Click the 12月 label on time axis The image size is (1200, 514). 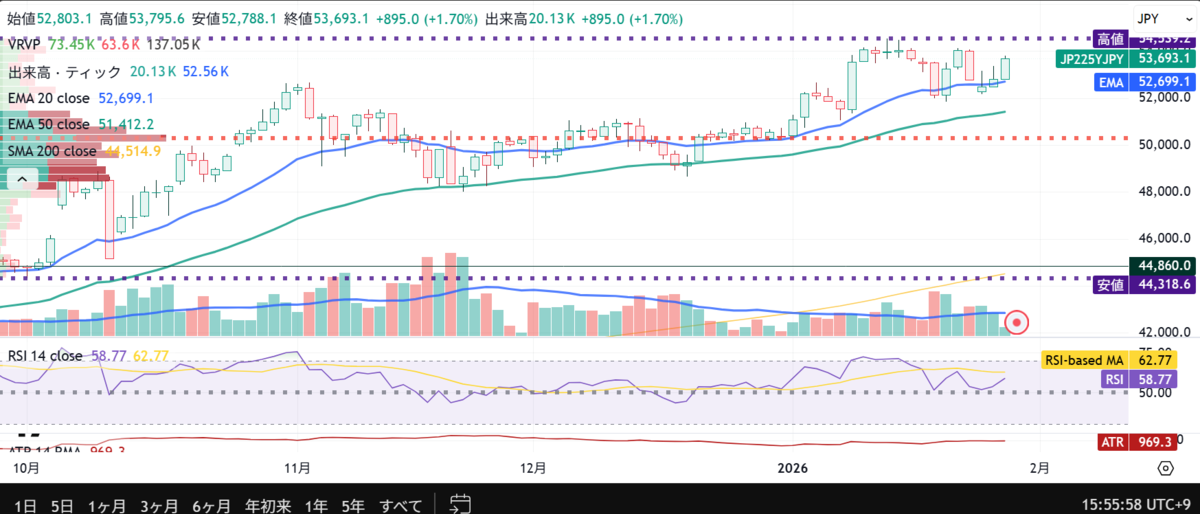click(535, 468)
